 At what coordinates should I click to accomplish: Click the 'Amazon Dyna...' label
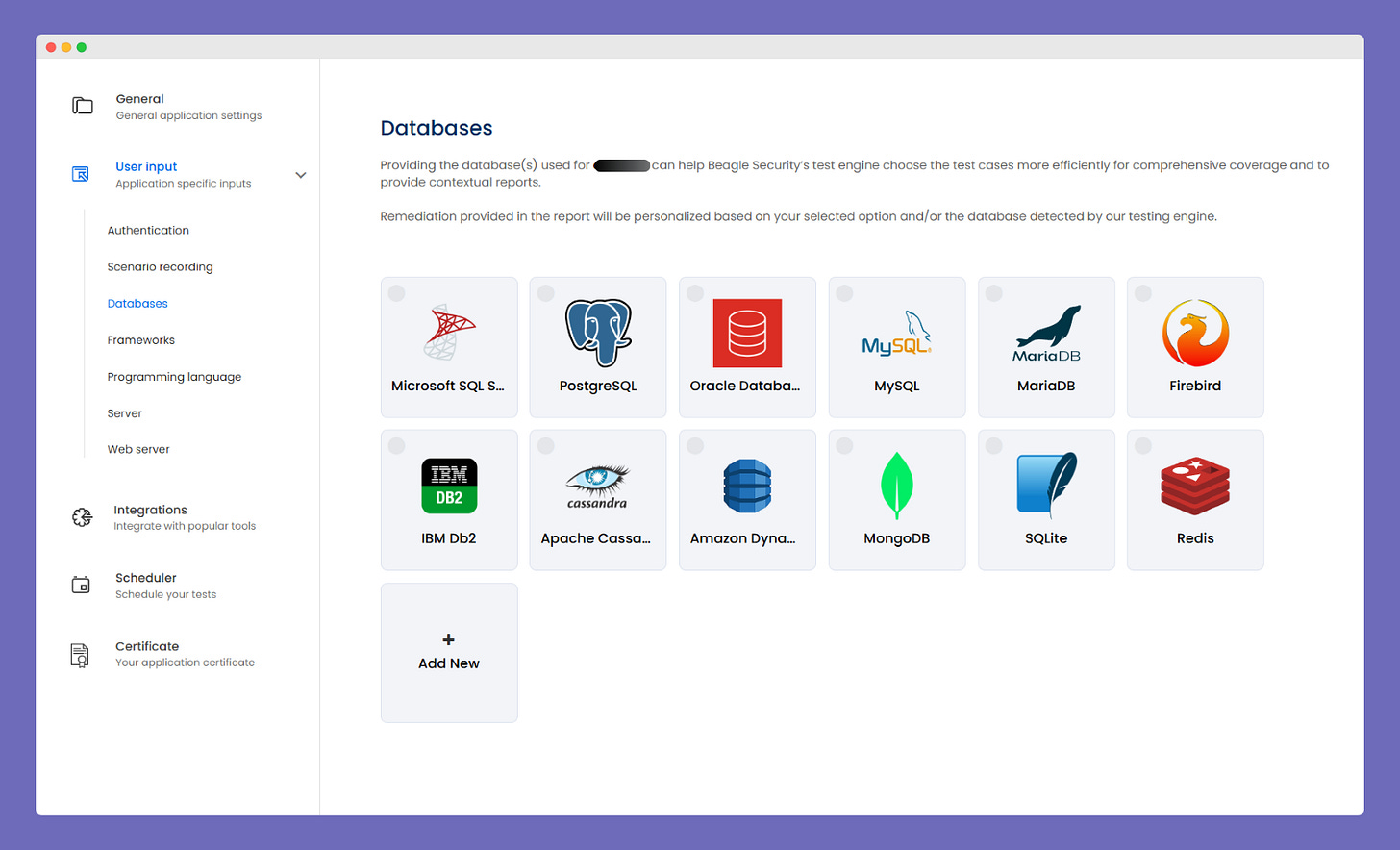(743, 538)
